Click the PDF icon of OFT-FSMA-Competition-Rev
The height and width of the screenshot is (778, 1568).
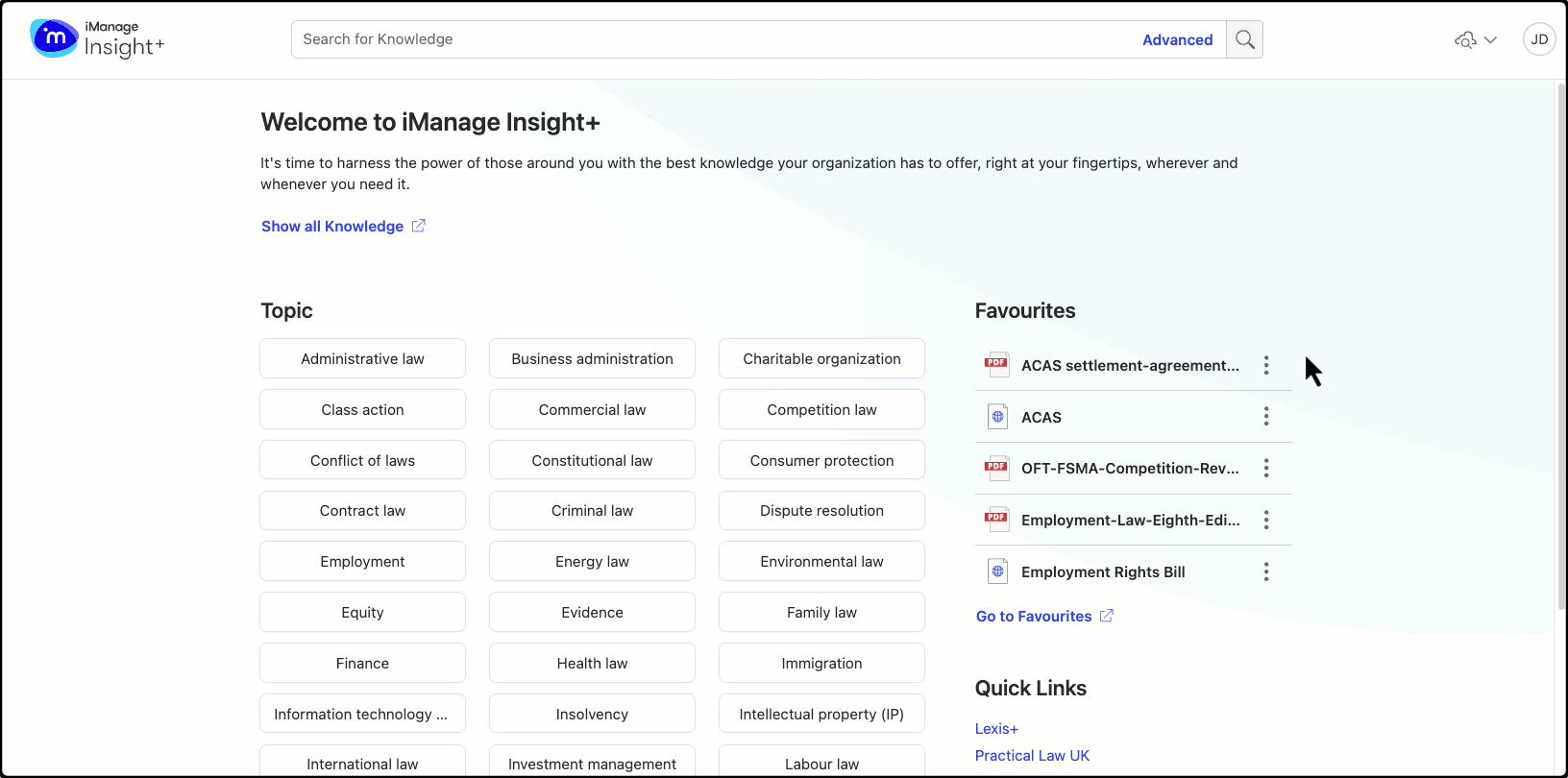(996, 468)
